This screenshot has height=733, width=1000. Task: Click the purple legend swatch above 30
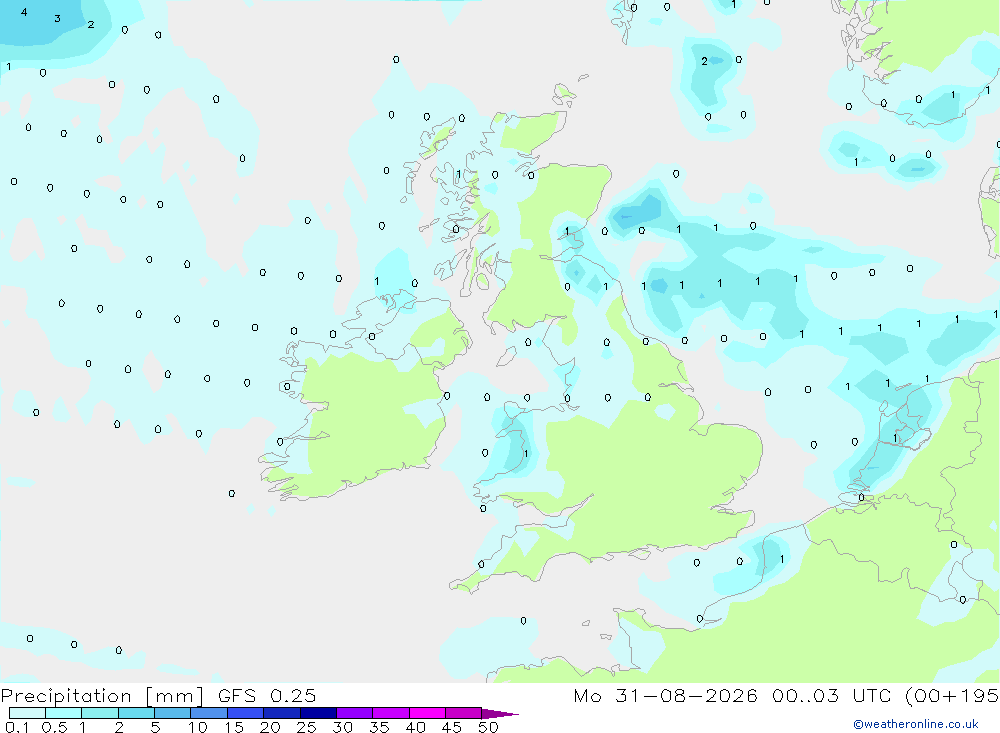point(355,713)
